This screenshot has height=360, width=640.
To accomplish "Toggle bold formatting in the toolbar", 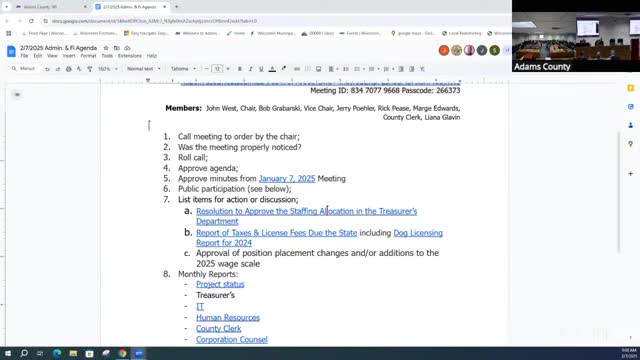I will [240, 69].
